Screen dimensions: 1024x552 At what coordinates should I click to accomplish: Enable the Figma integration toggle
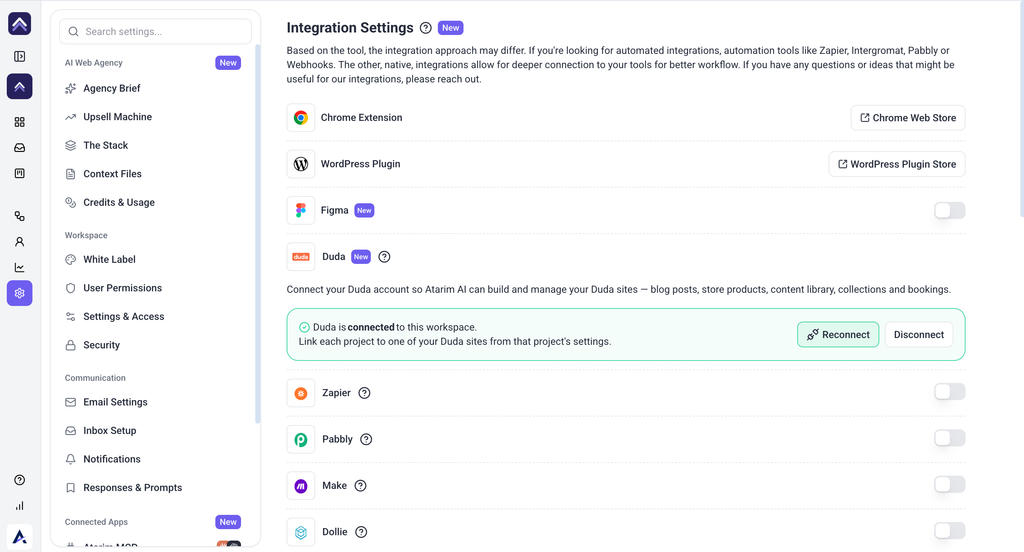pyautogui.click(x=949, y=210)
